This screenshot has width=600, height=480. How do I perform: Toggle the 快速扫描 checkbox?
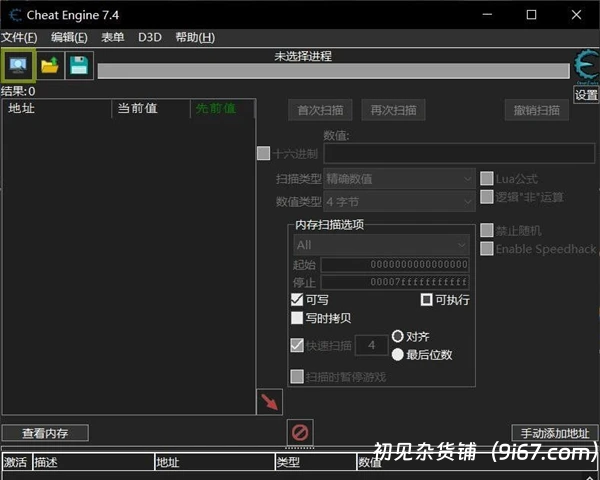[x=297, y=345]
